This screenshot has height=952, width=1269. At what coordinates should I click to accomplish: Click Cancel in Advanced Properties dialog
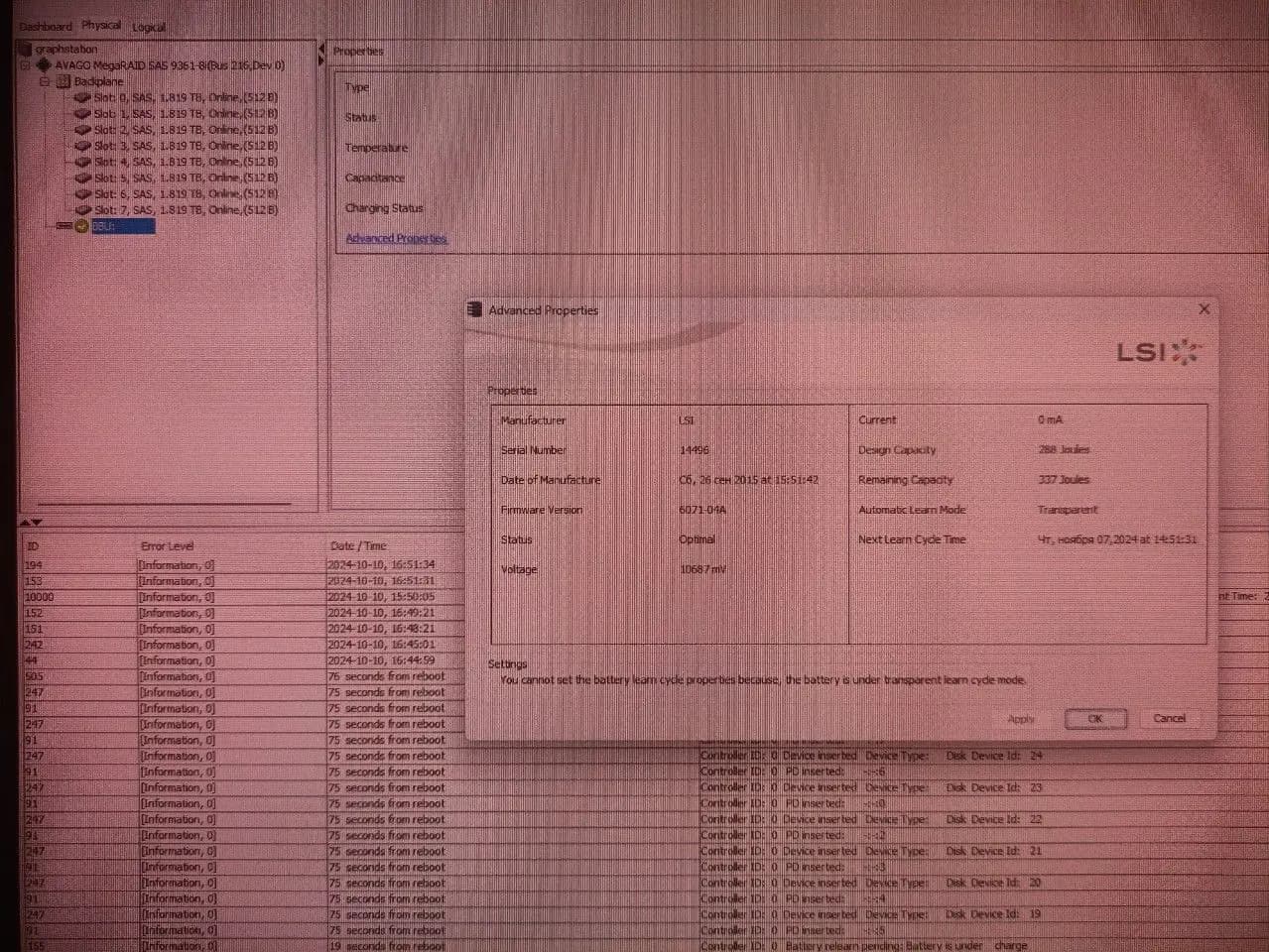1169,718
